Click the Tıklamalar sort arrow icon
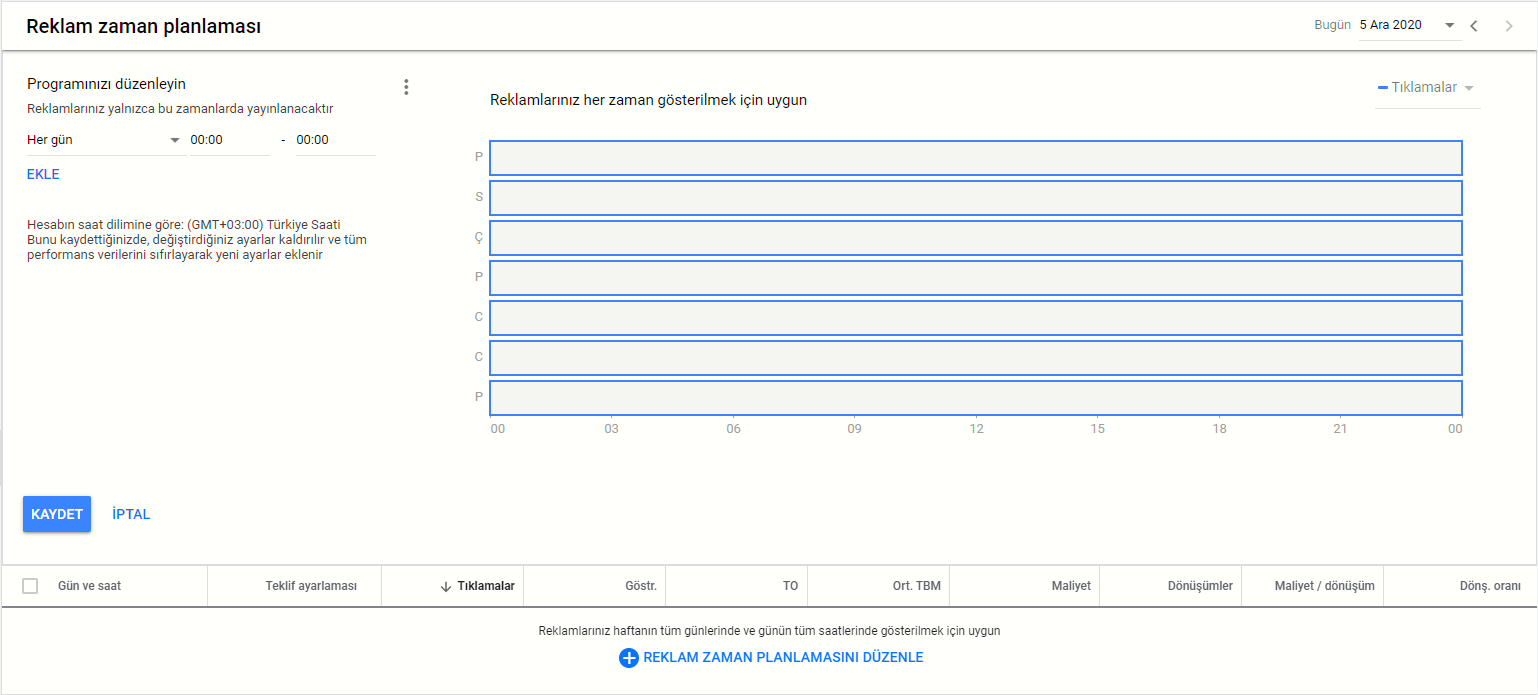This screenshot has width=1538, height=695. (x=446, y=586)
